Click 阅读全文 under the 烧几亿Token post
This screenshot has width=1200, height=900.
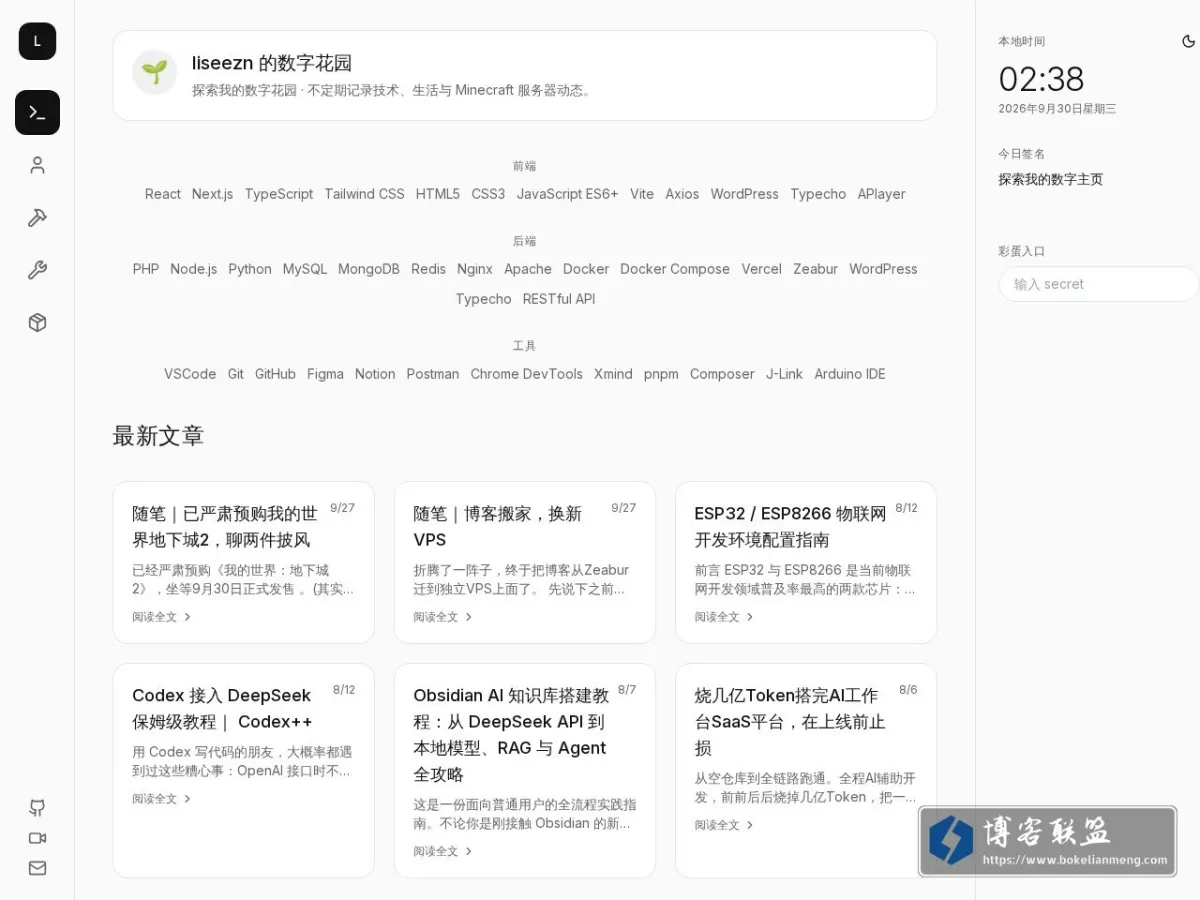(724, 825)
